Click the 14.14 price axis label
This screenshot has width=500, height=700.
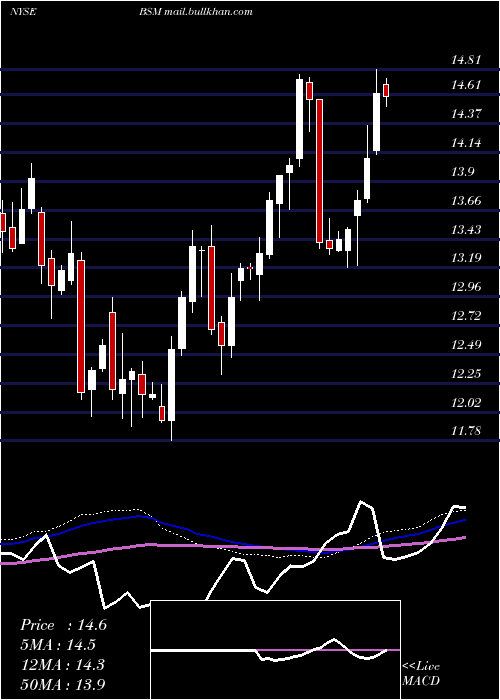tap(466, 142)
